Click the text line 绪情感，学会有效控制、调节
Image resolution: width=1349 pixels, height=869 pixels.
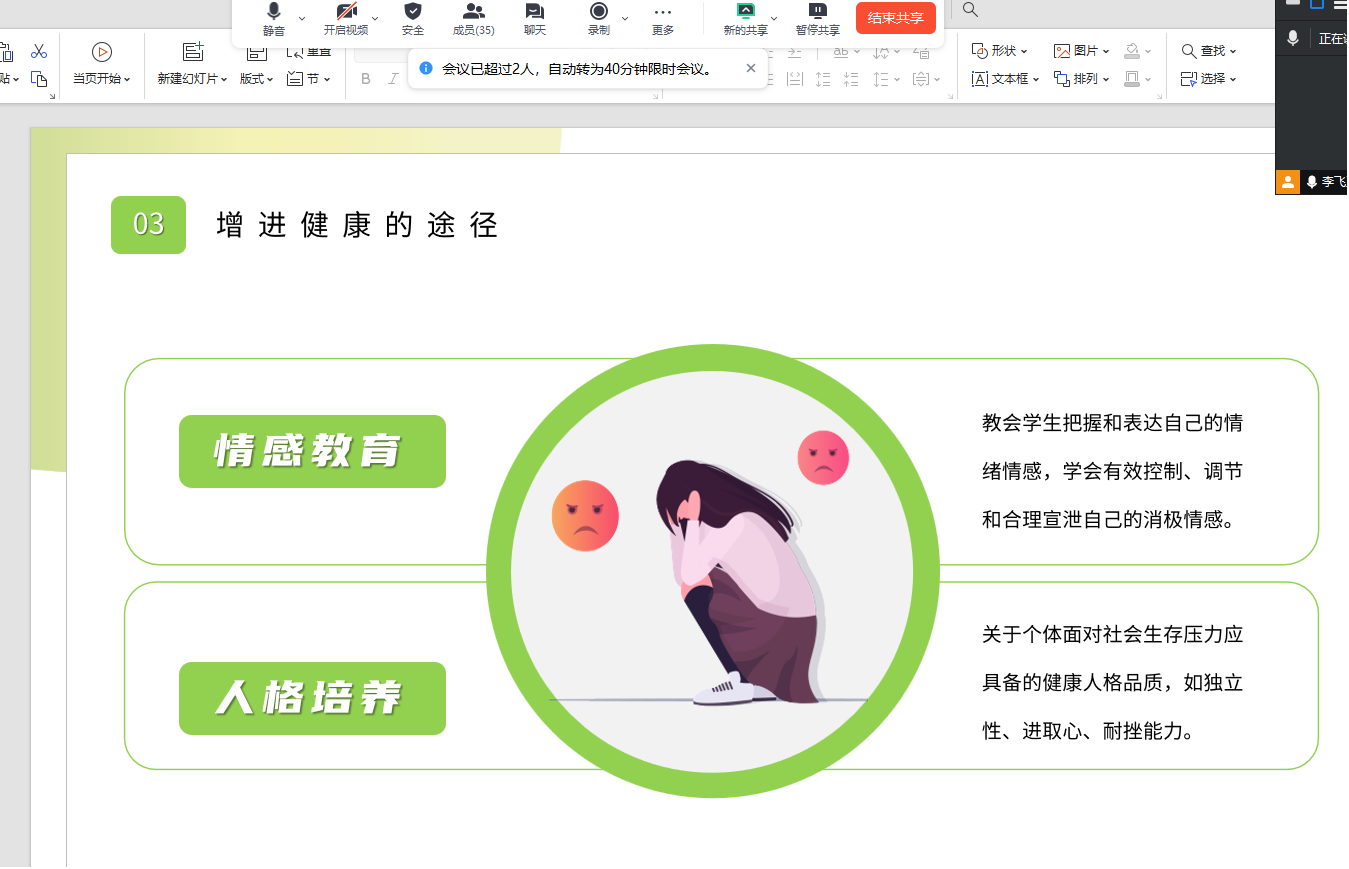pyautogui.click(x=1112, y=471)
